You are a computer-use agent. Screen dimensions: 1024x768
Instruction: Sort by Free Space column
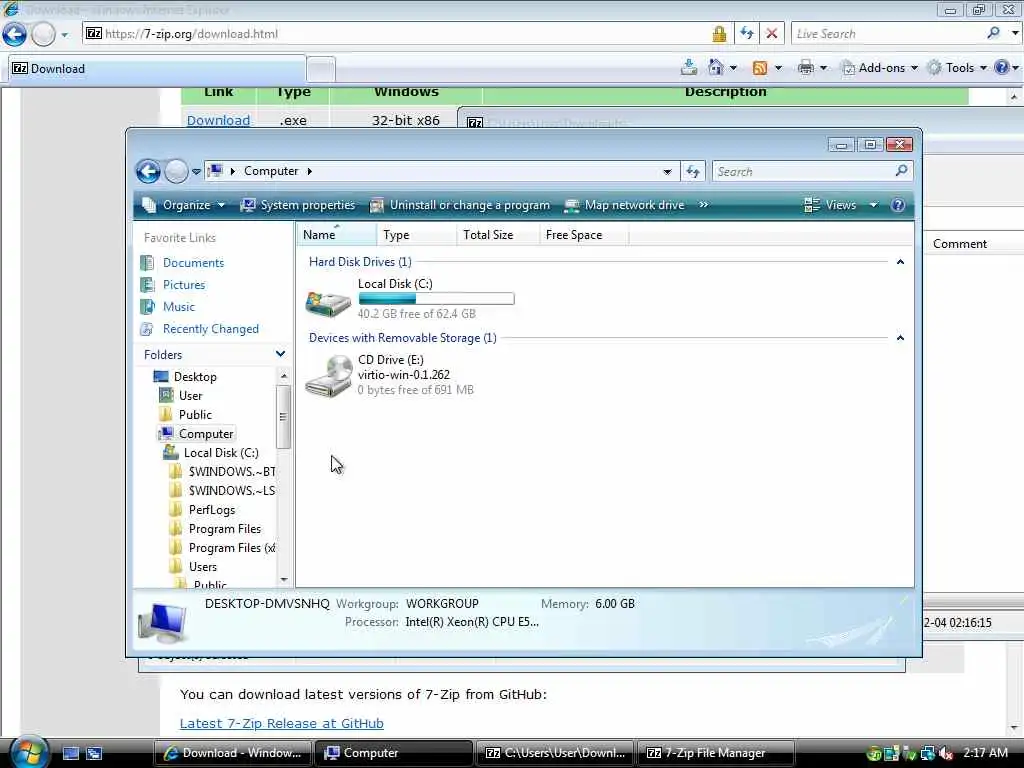584,234
